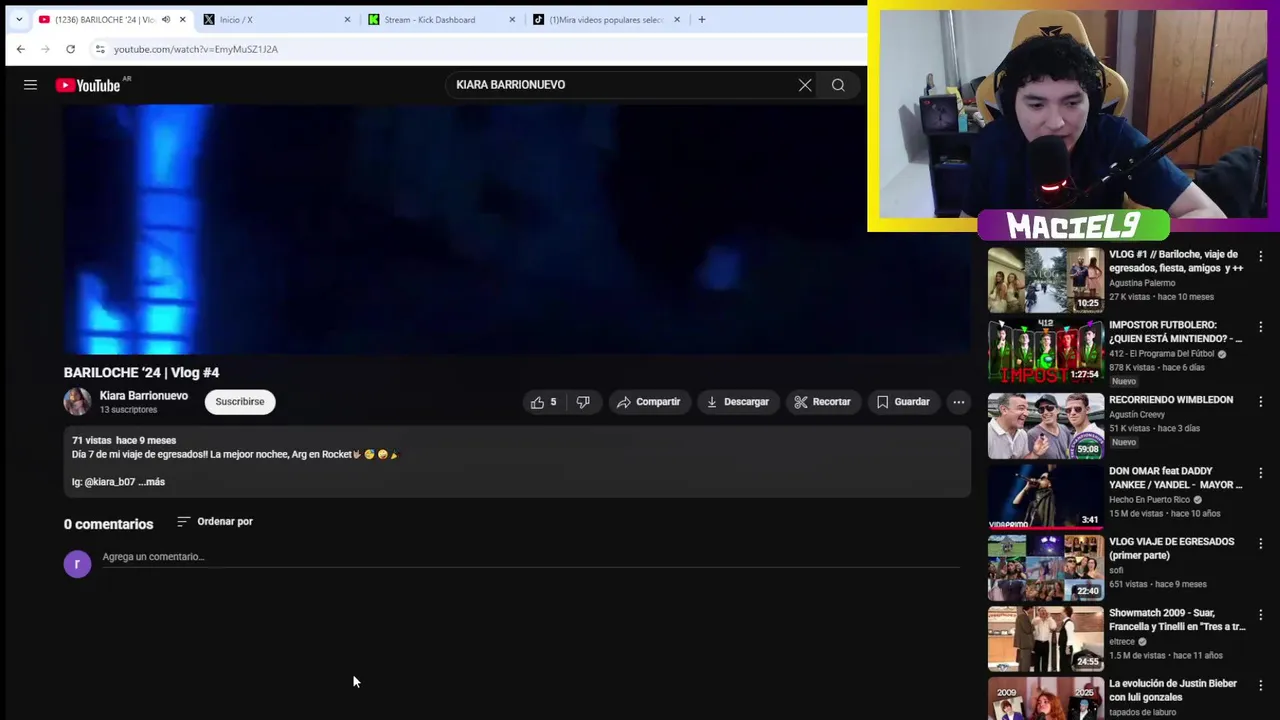
Task: Open the tab search dropdown arrow
Action: 18,19
